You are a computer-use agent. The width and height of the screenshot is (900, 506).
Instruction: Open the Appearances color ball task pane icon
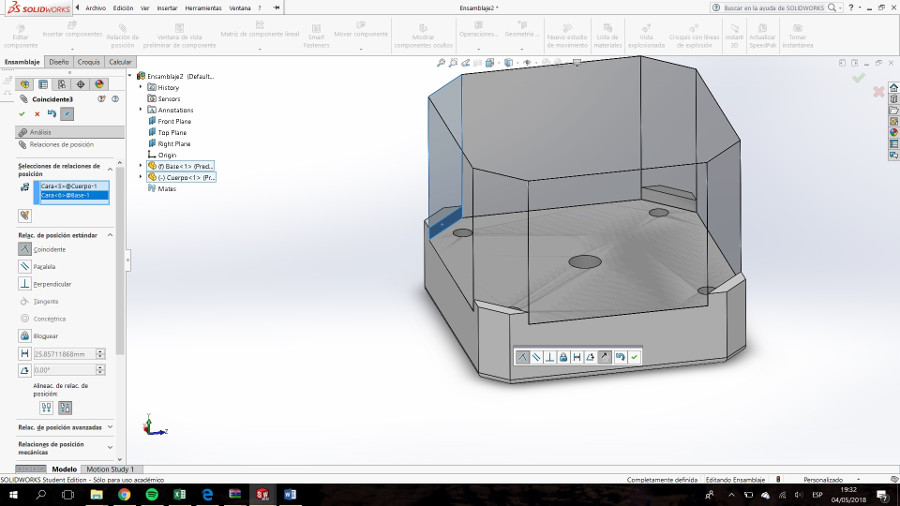point(894,132)
